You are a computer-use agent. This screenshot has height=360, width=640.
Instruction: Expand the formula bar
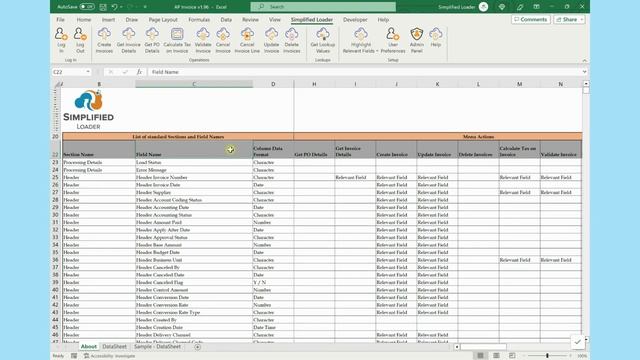(584, 72)
